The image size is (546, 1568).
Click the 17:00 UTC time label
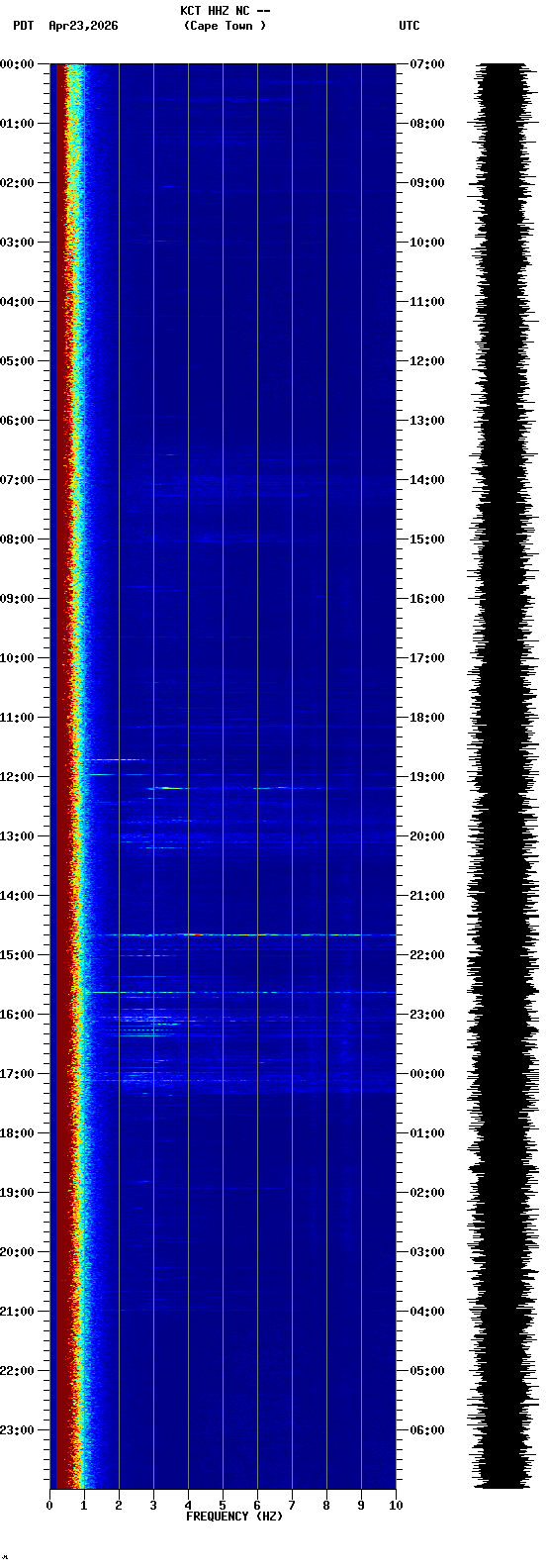coord(427,658)
